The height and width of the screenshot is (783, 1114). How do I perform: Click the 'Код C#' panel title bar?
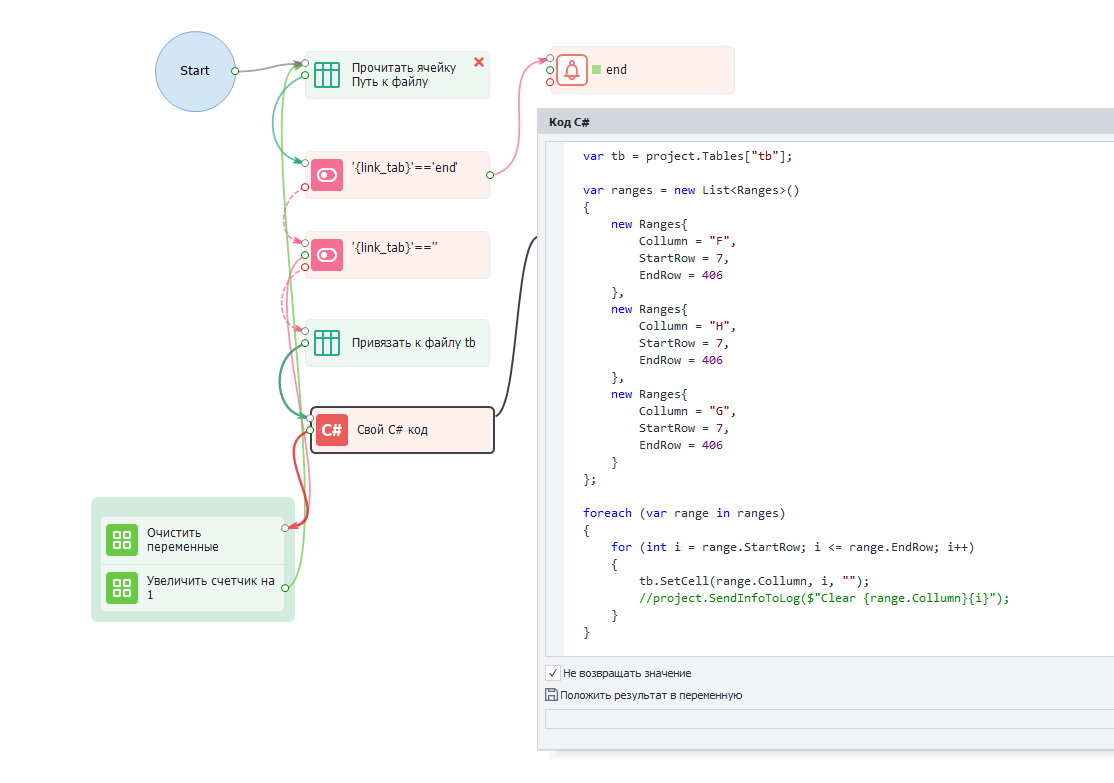tap(825, 122)
